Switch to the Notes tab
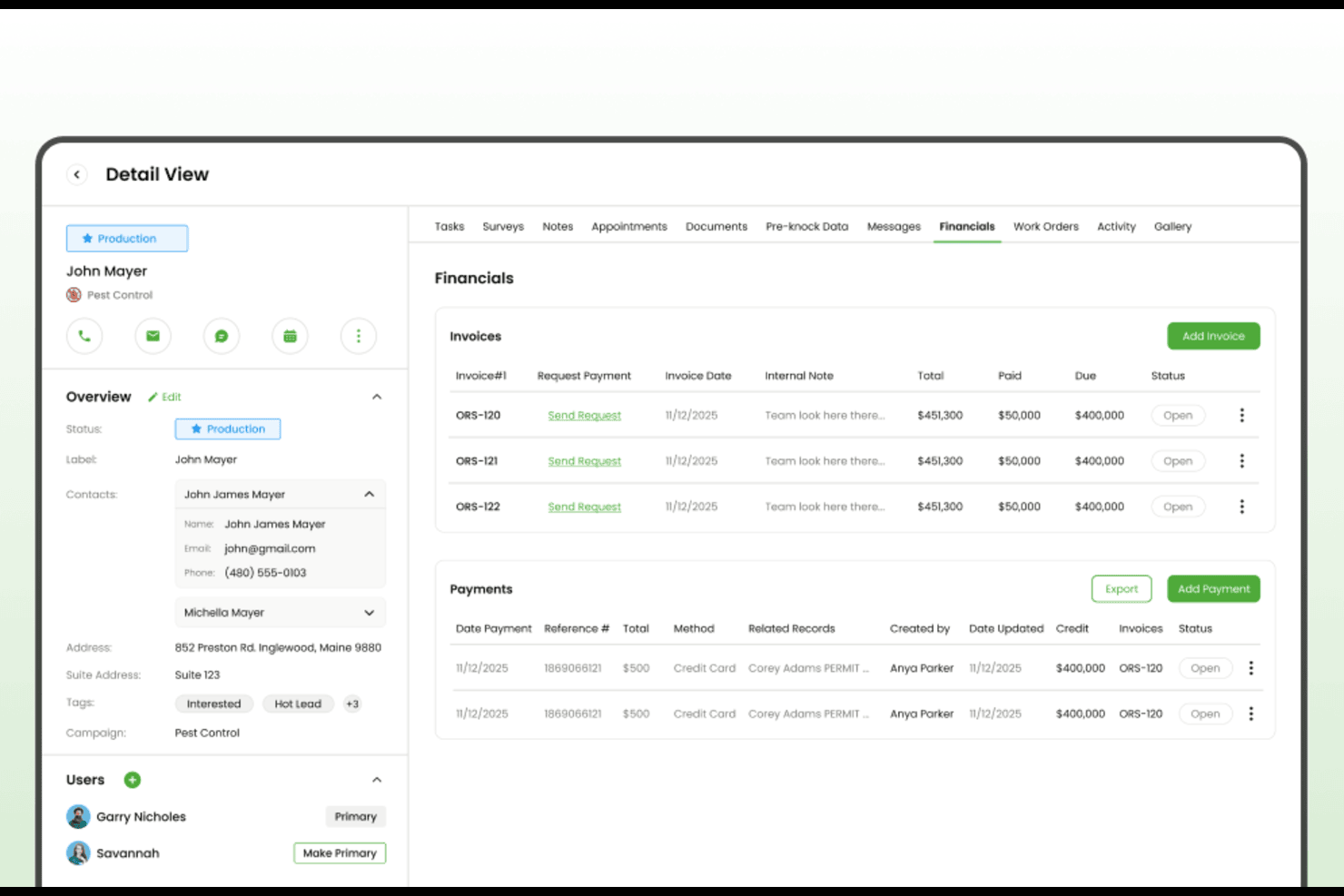Image resolution: width=1344 pixels, height=896 pixels. point(558,227)
